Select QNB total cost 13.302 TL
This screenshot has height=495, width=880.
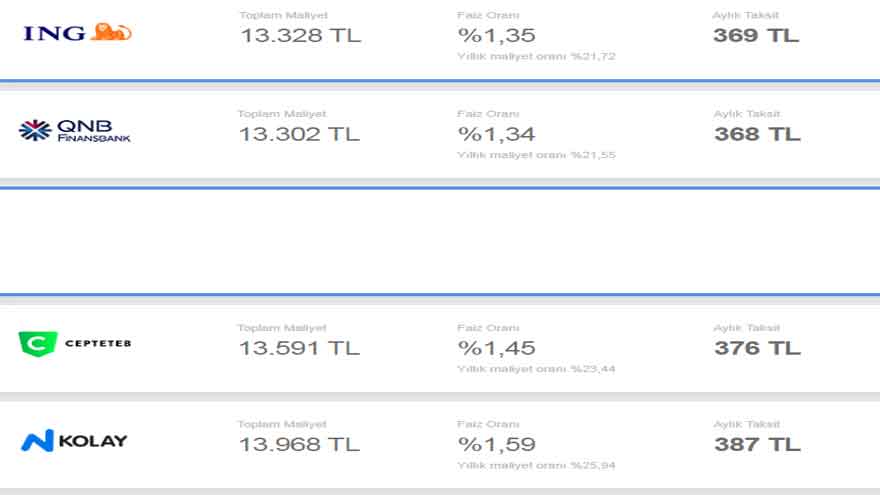coord(299,134)
